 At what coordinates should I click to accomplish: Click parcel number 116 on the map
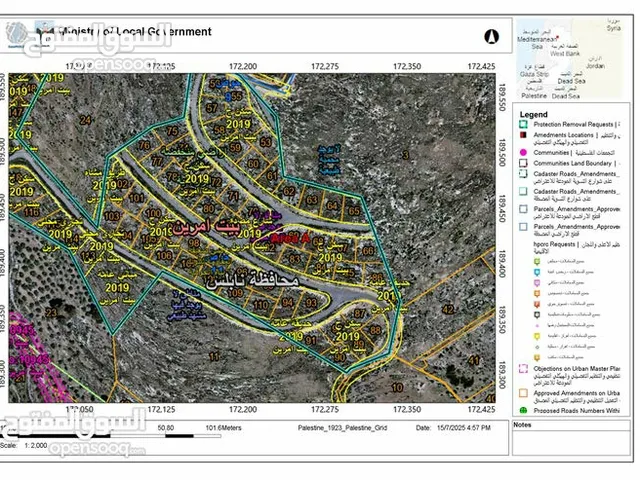pyautogui.click(x=31, y=212)
